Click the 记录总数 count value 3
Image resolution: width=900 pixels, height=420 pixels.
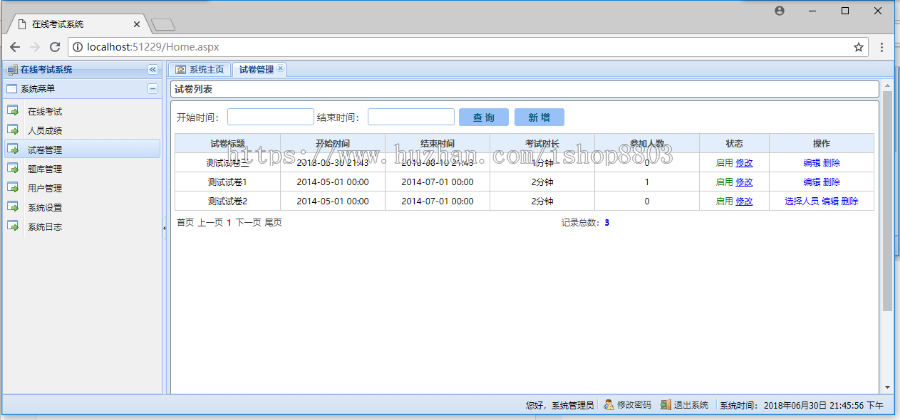coord(607,223)
